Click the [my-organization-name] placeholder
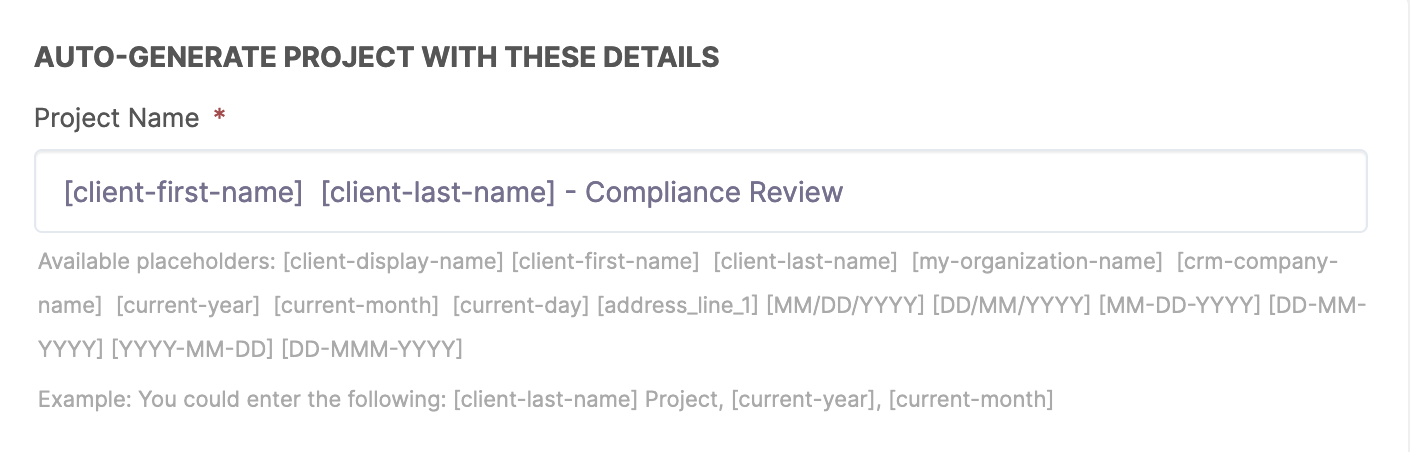Image resolution: width=1410 pixels, height=452 pixels. (1037, 262)
